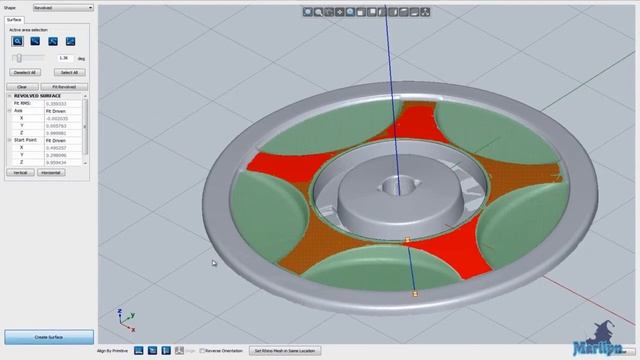This screenshot has height=360, width=640.
Task: Switch to the Surface tab
Action: point(14,20)
